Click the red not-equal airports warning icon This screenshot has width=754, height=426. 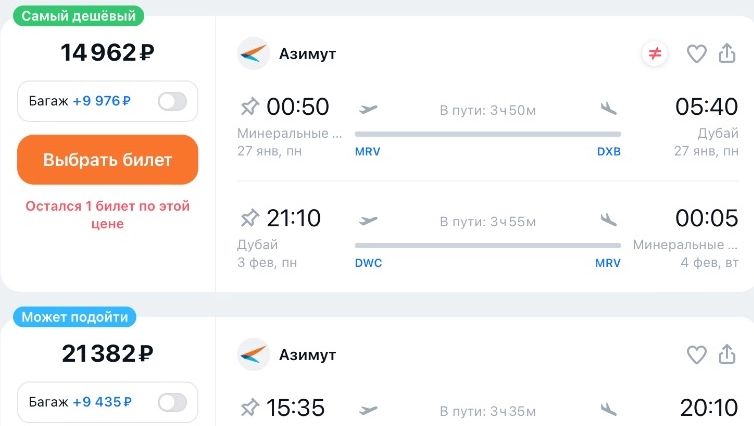(x=655, y=53)
